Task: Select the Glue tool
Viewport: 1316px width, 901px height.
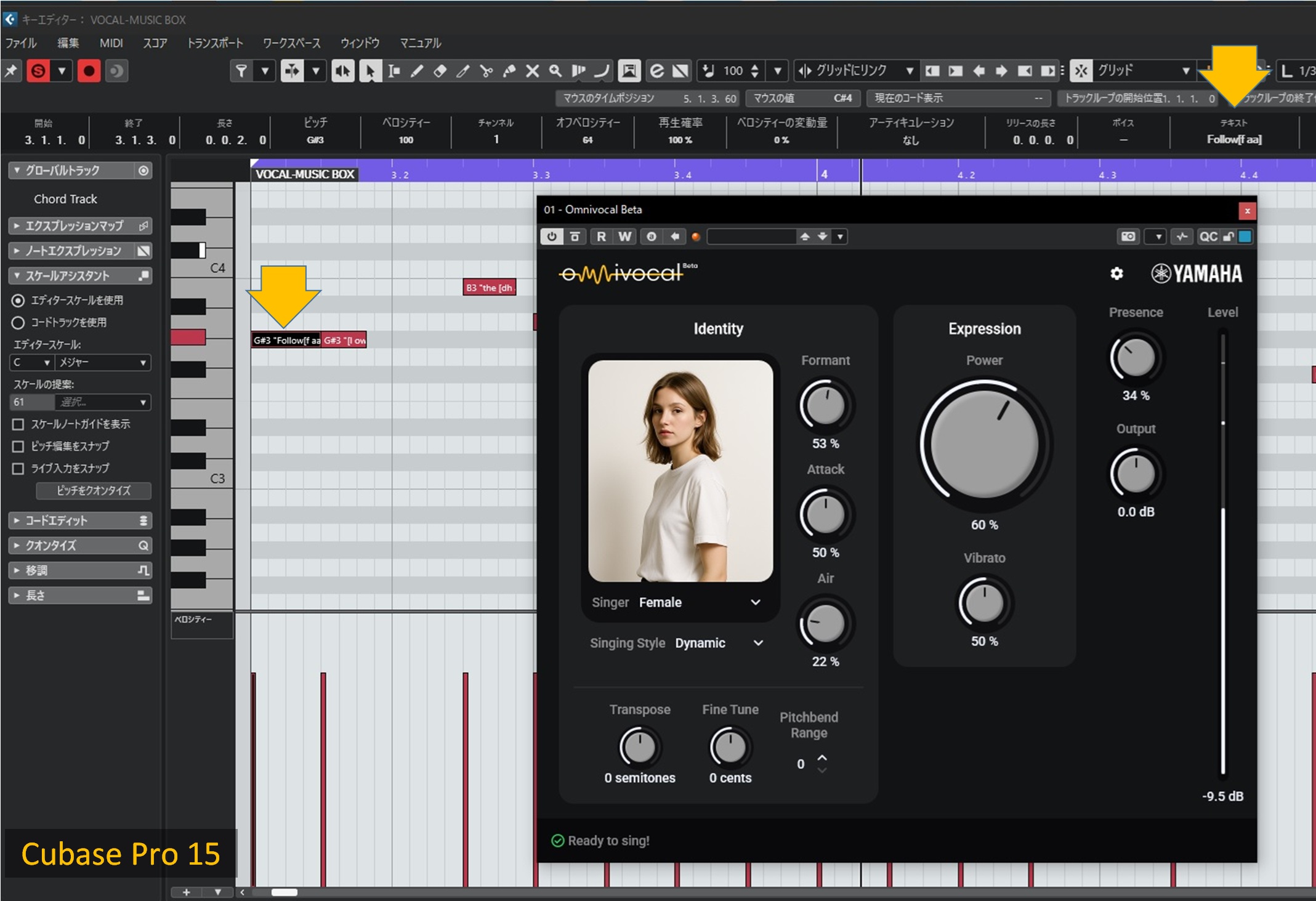Action: [509, 71]
